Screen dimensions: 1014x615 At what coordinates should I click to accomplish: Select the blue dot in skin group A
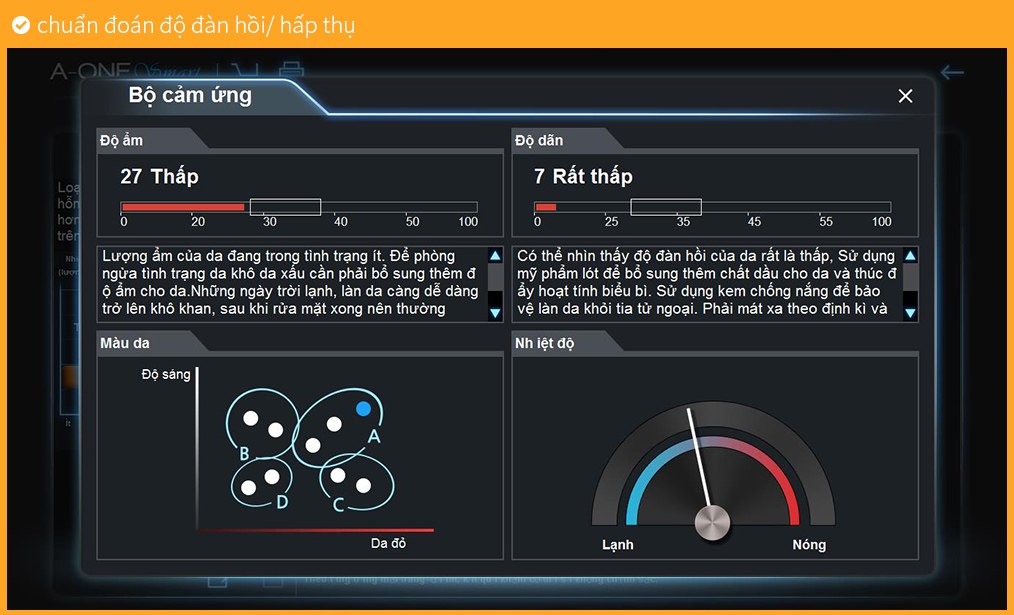(364, 408)
